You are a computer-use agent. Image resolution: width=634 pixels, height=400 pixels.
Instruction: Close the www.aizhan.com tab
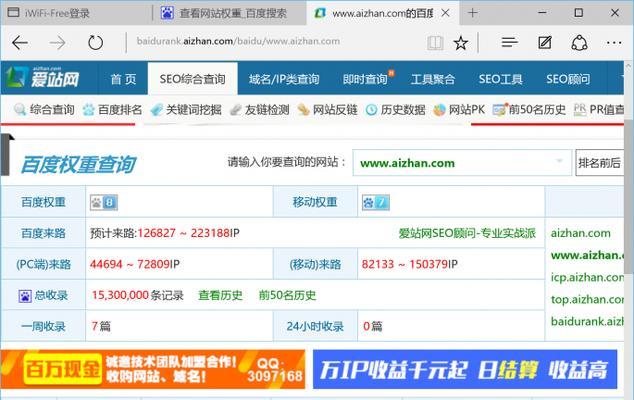[x=445, y=13]
